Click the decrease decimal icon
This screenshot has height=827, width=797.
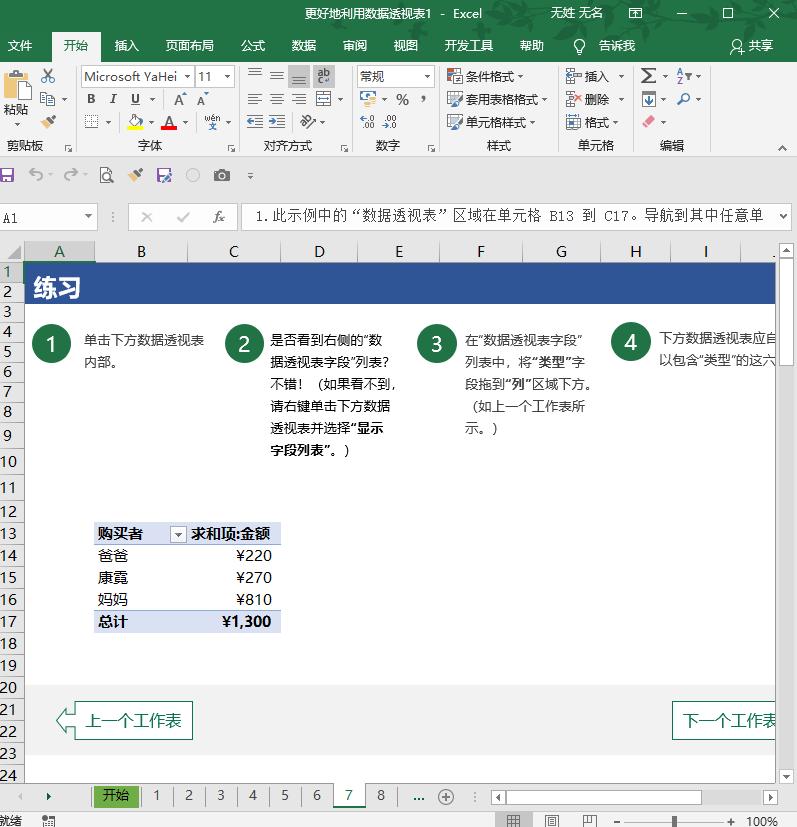coord(390,122)
